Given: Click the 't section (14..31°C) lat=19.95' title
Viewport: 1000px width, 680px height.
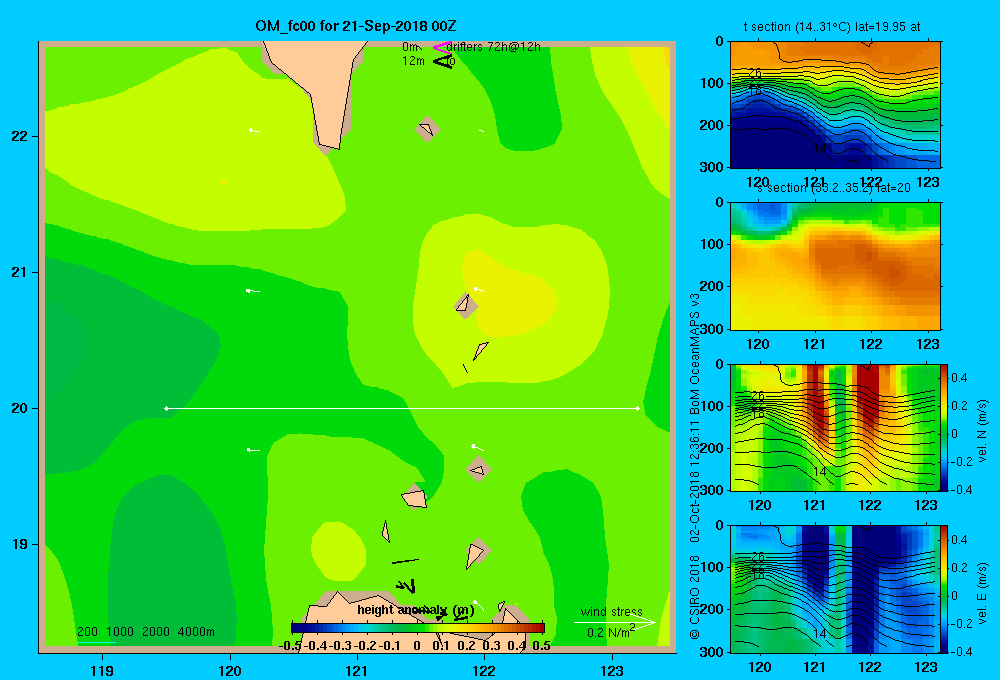Looking at the screenshot, I should pos(832,27).
